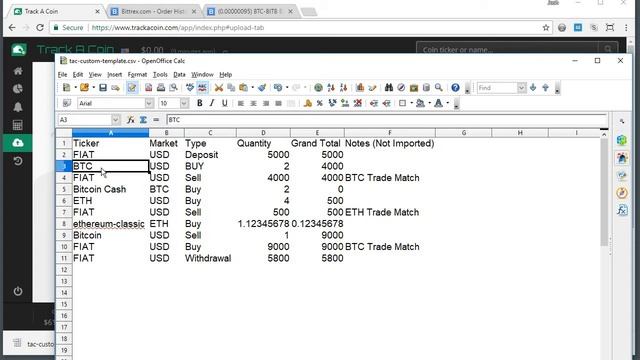Open the Find toolbar dropdown arrow
640x360 pixels.
(521, 88)
